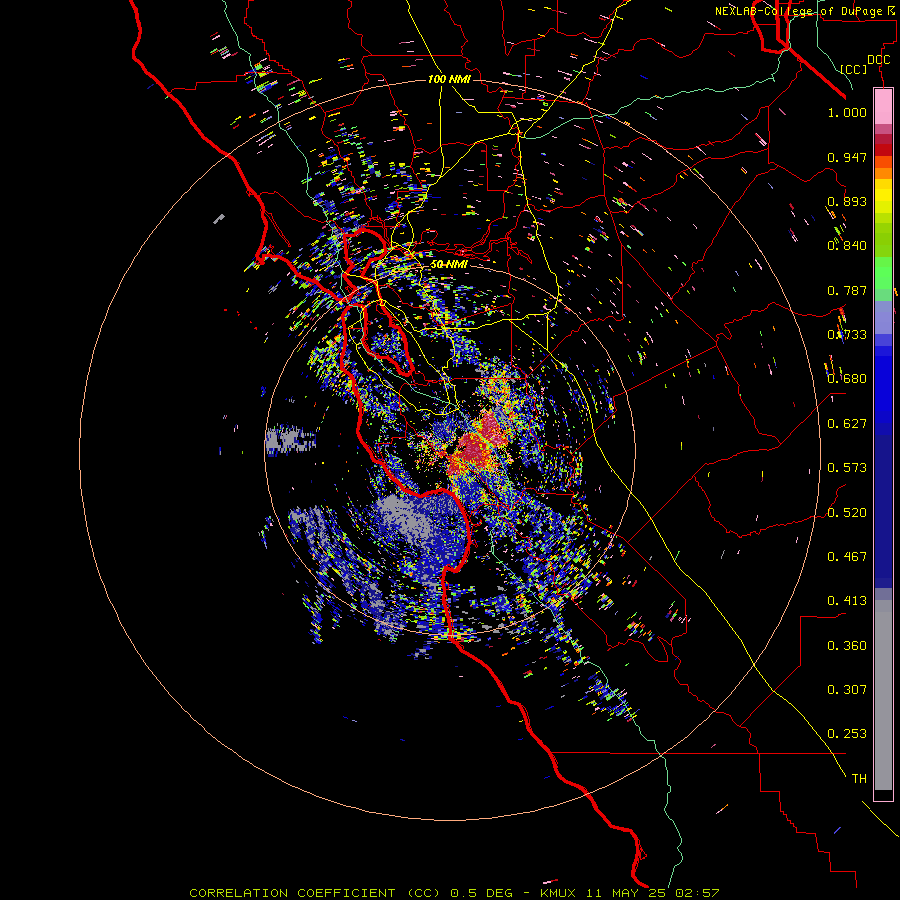Click the CORRELATION COEFFICIENT caption text
900x900 pixels.
(292, 893)
